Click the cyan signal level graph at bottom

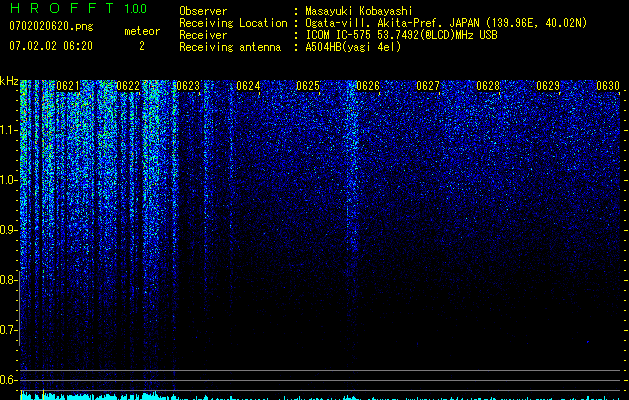click(321, 396)
